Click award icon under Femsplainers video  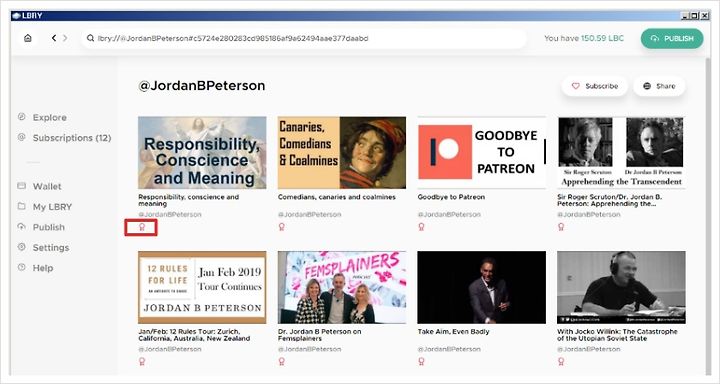281,362
